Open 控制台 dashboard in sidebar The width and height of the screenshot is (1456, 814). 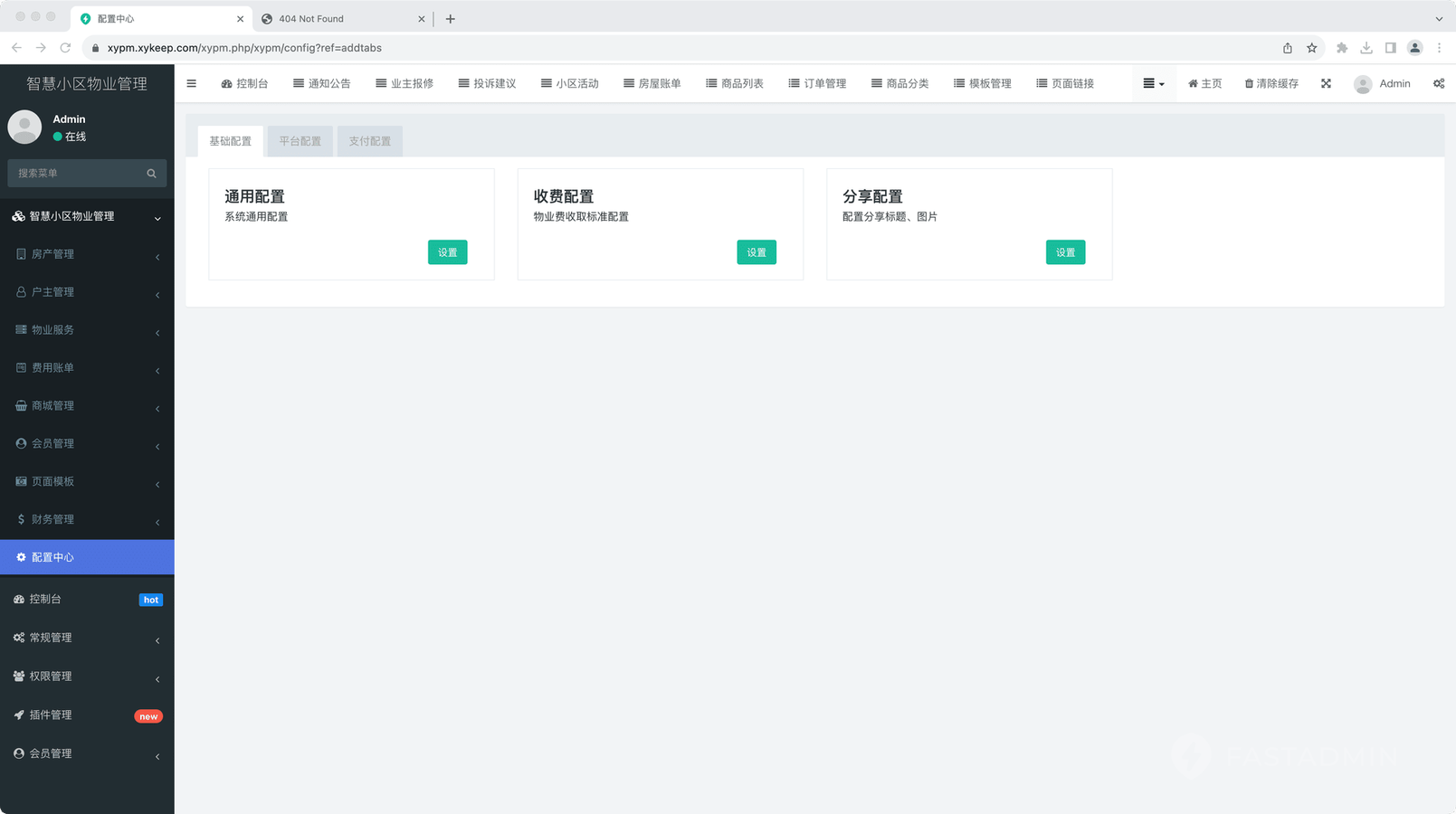45,600
